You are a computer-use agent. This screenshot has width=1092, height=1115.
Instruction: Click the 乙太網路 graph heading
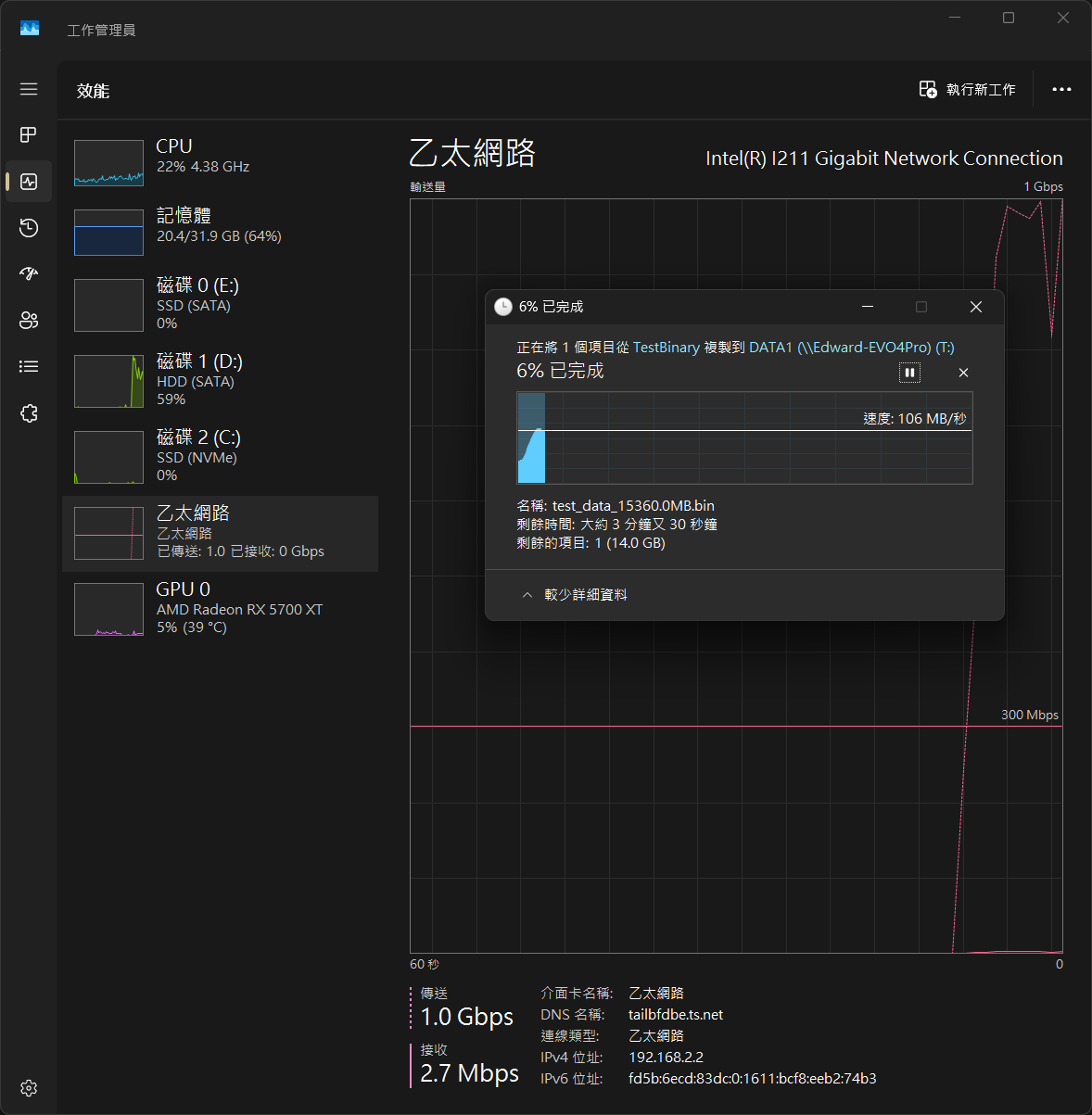(473, 153)
